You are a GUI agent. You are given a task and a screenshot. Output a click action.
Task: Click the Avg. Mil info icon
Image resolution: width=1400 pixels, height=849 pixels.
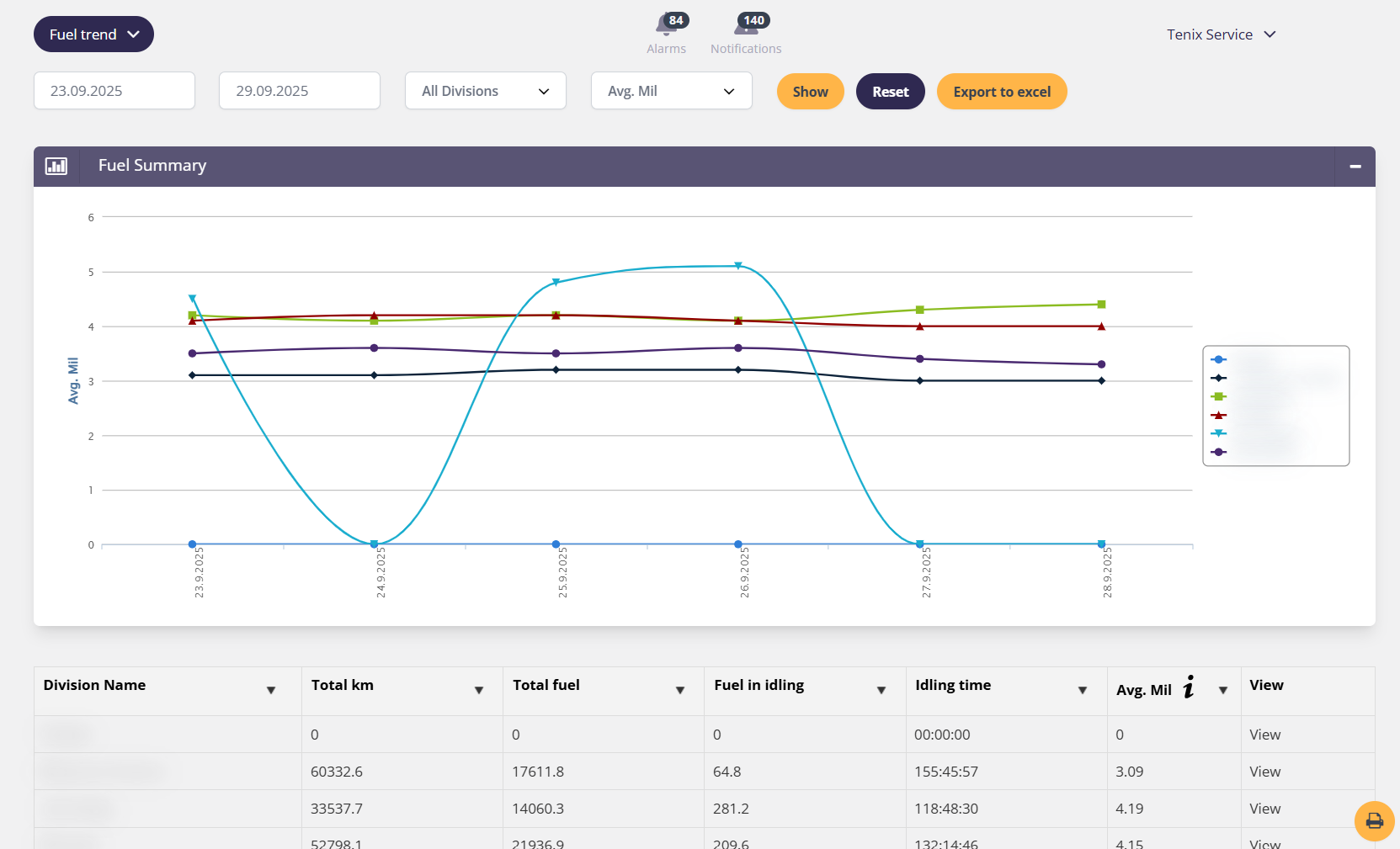coord(1189,687)
